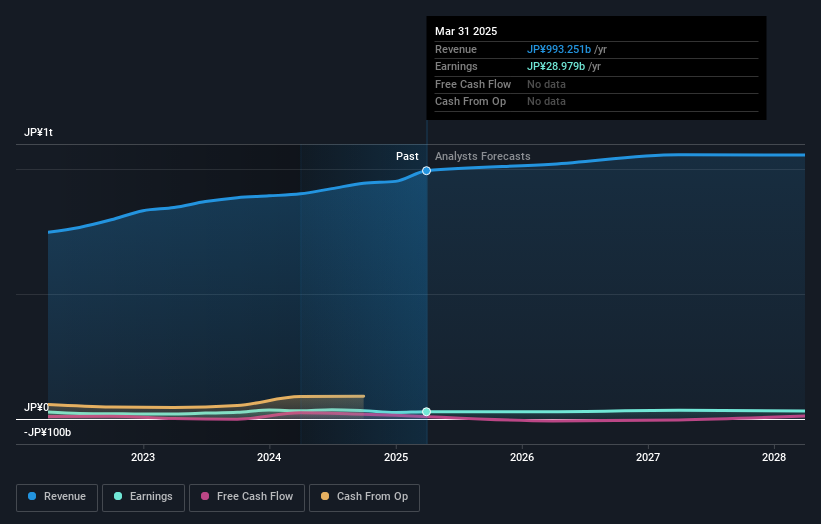Image resolution: width=821 pixels, height=524 pixels.
Task: Click the -JP¥100b y-axis label
Action: tap(48, 432)
